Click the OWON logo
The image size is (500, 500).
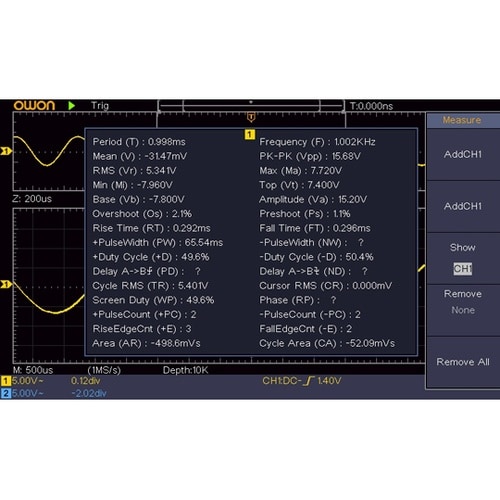(x=34, y=106)
